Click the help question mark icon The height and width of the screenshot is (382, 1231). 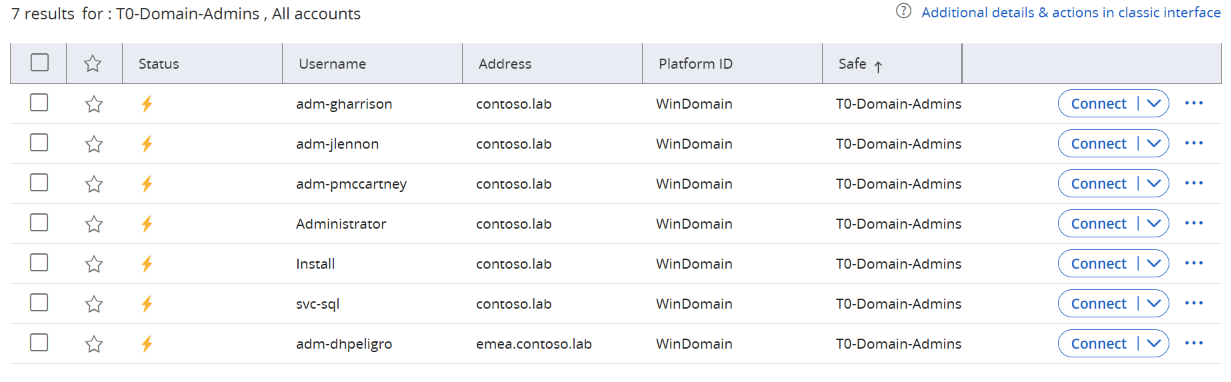point(904,12)
